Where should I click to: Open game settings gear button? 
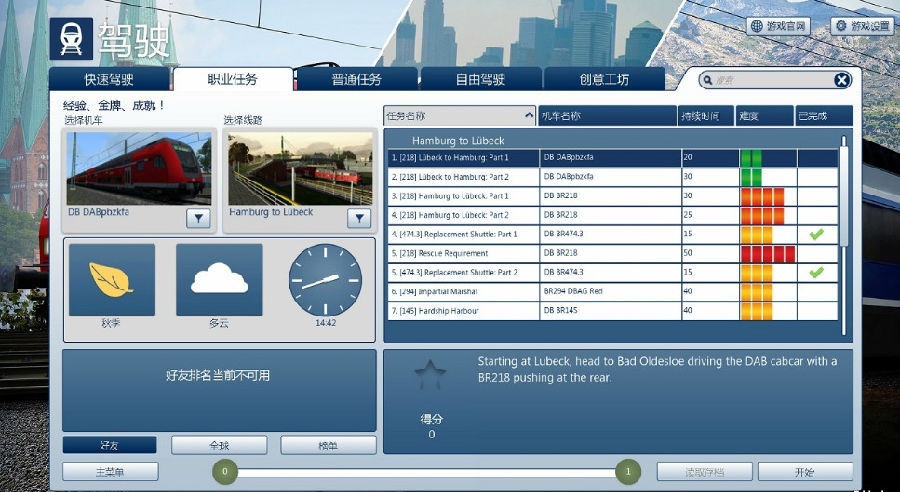862,26
